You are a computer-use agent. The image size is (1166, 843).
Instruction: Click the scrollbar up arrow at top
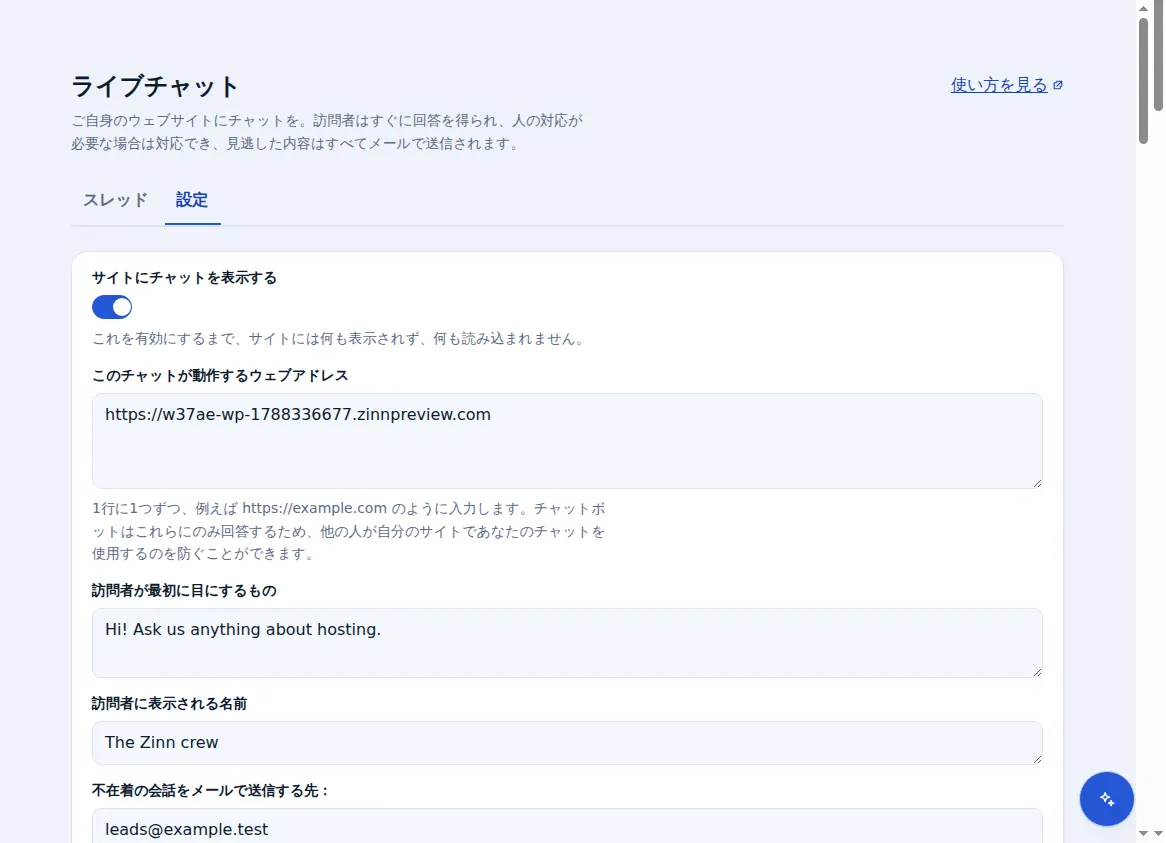(x=1143, y=8)
